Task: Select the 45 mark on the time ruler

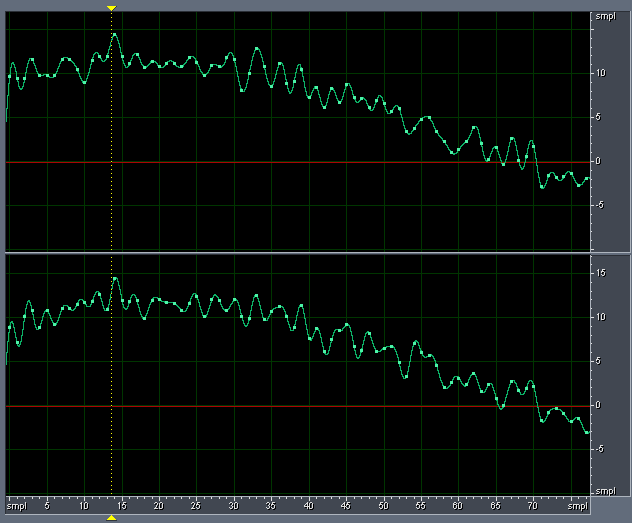Action: (x=346, y=506)
